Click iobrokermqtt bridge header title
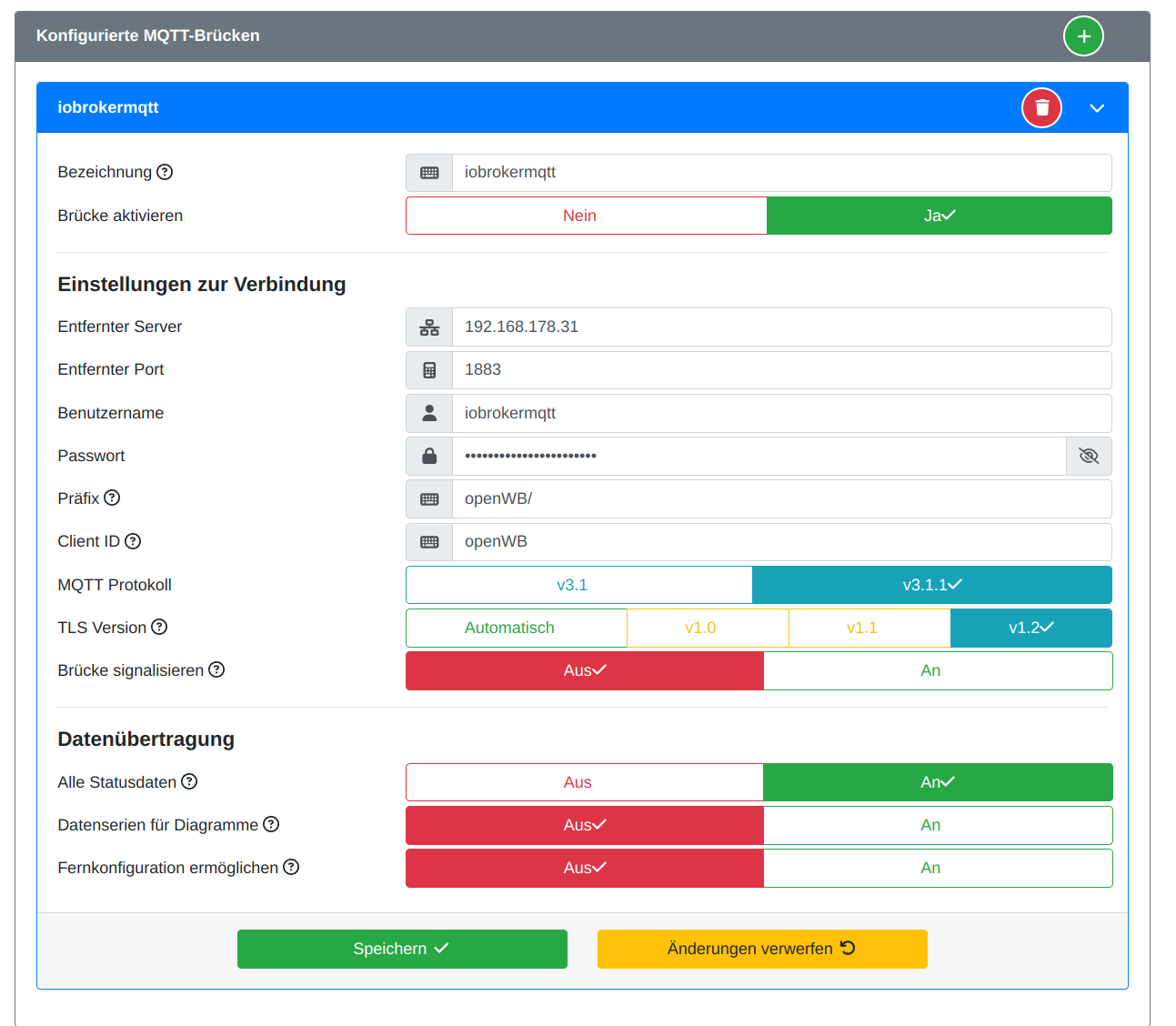 click(108, 107)
